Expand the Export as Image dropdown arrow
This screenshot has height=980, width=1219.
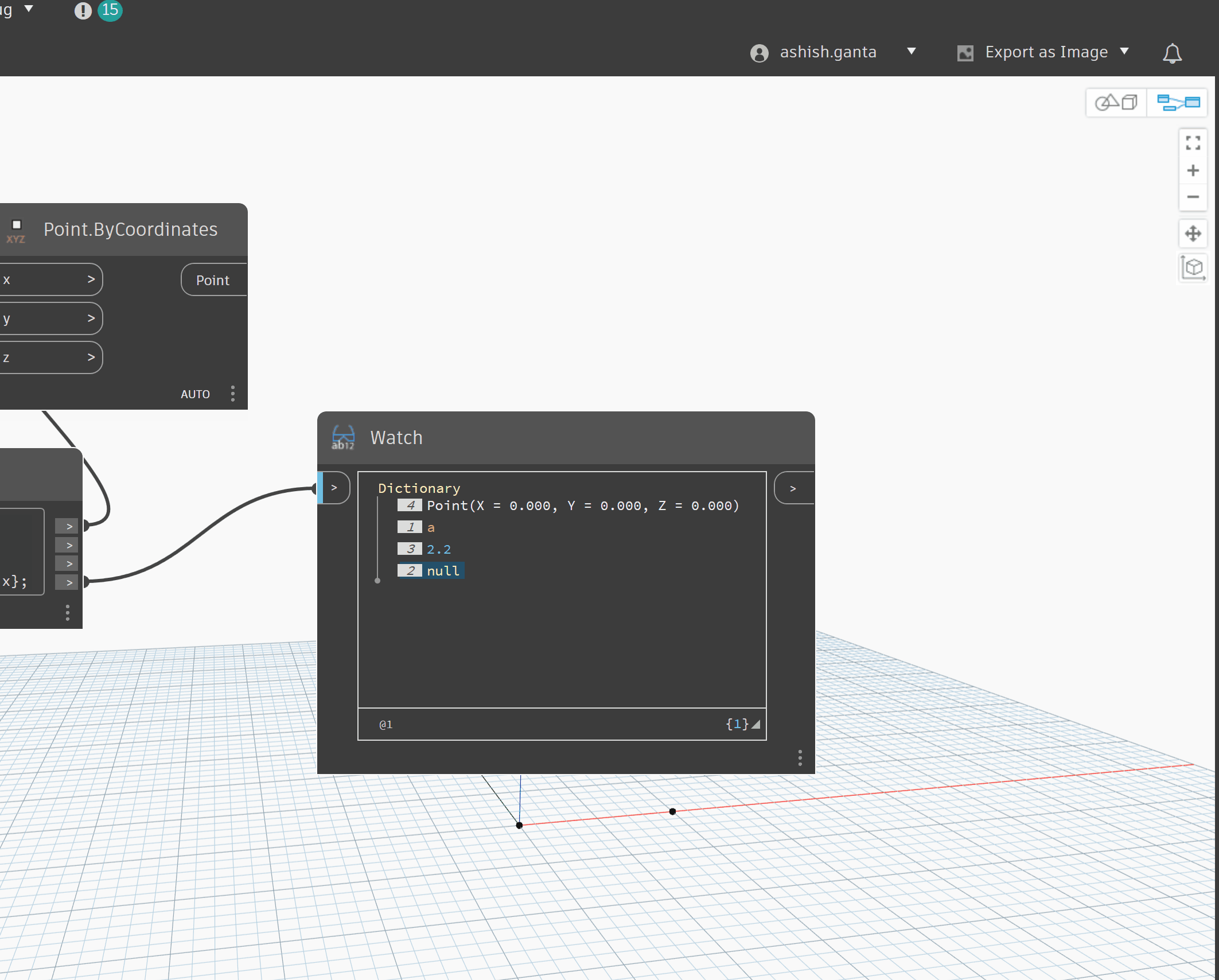pyautogui.click(x=1124, y=52)
